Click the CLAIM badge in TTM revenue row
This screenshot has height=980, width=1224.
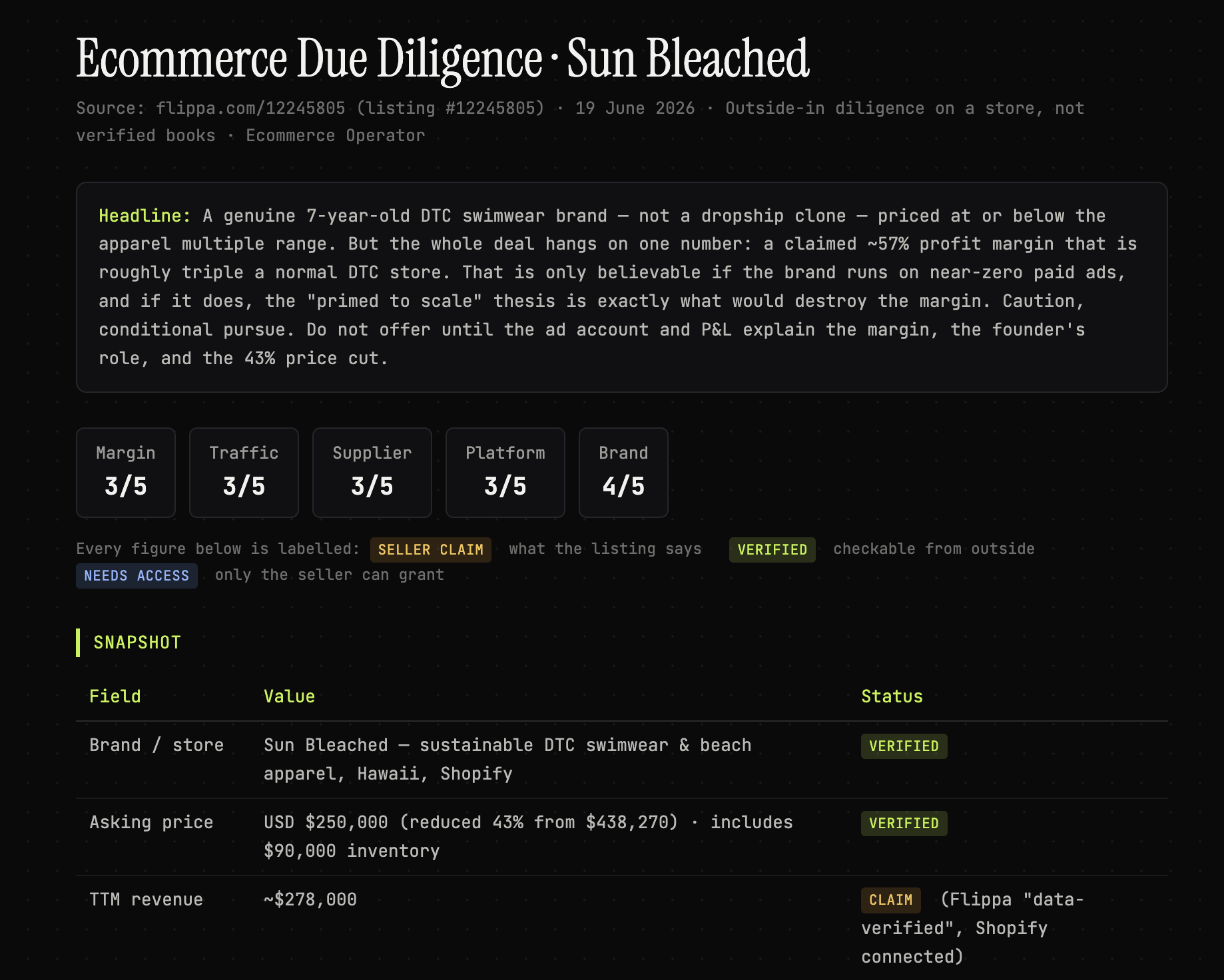pyautogui.click(x=891, y=900)
